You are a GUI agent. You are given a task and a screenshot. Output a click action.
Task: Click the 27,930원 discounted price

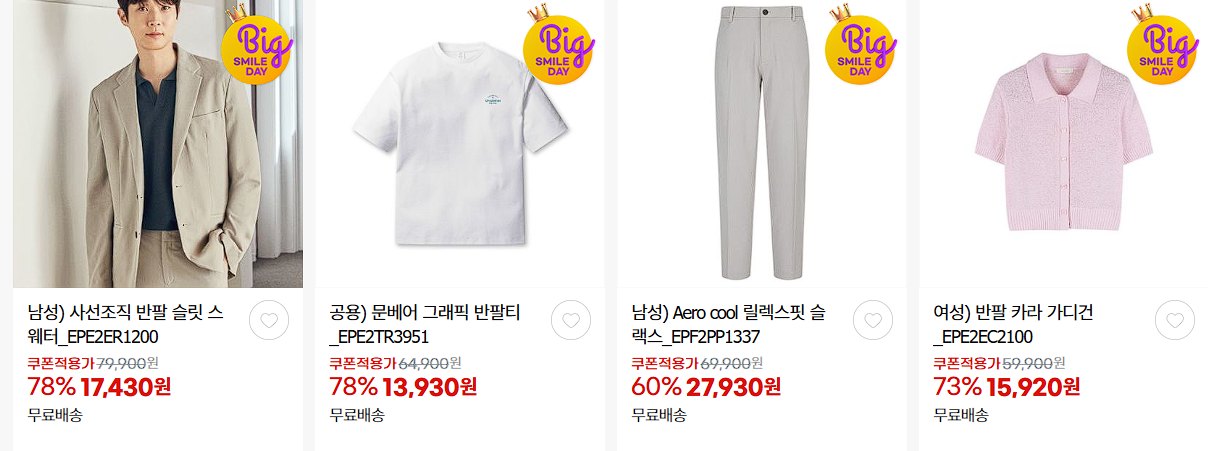(733, 386)
